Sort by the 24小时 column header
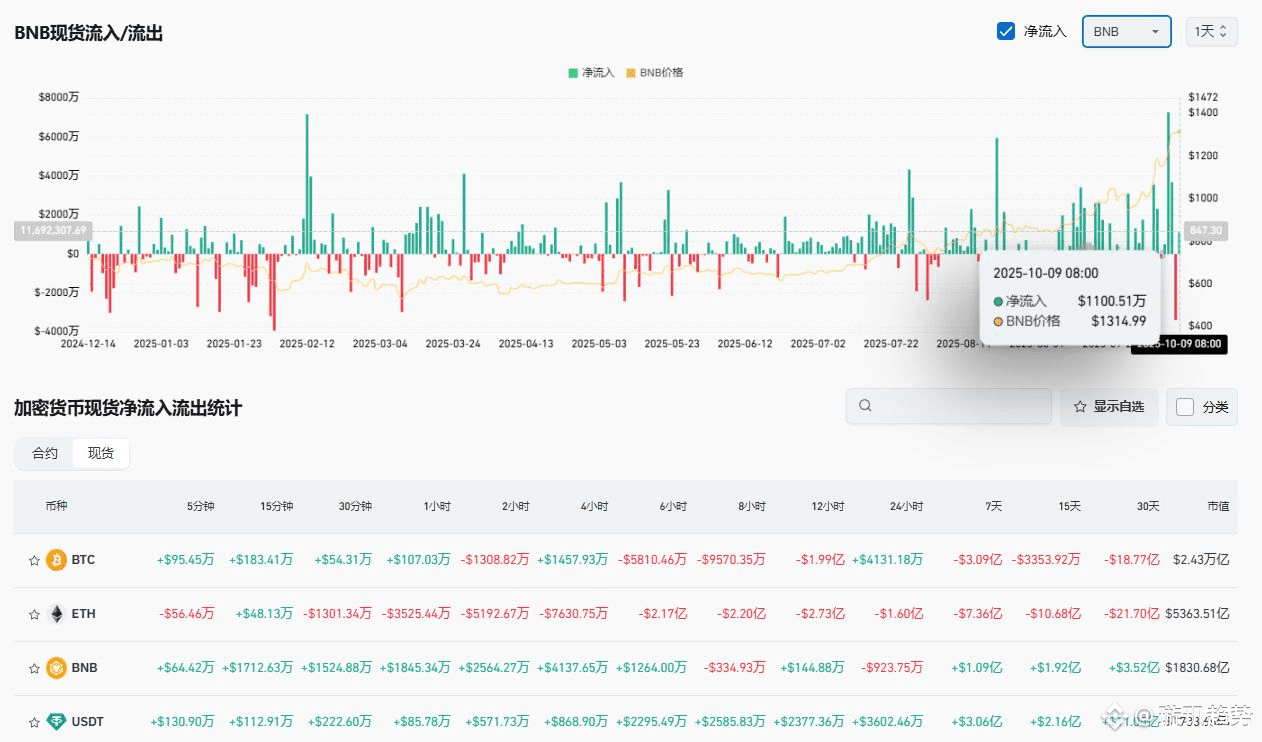This screenshot has width=1262, height=742. pos(906,506)
